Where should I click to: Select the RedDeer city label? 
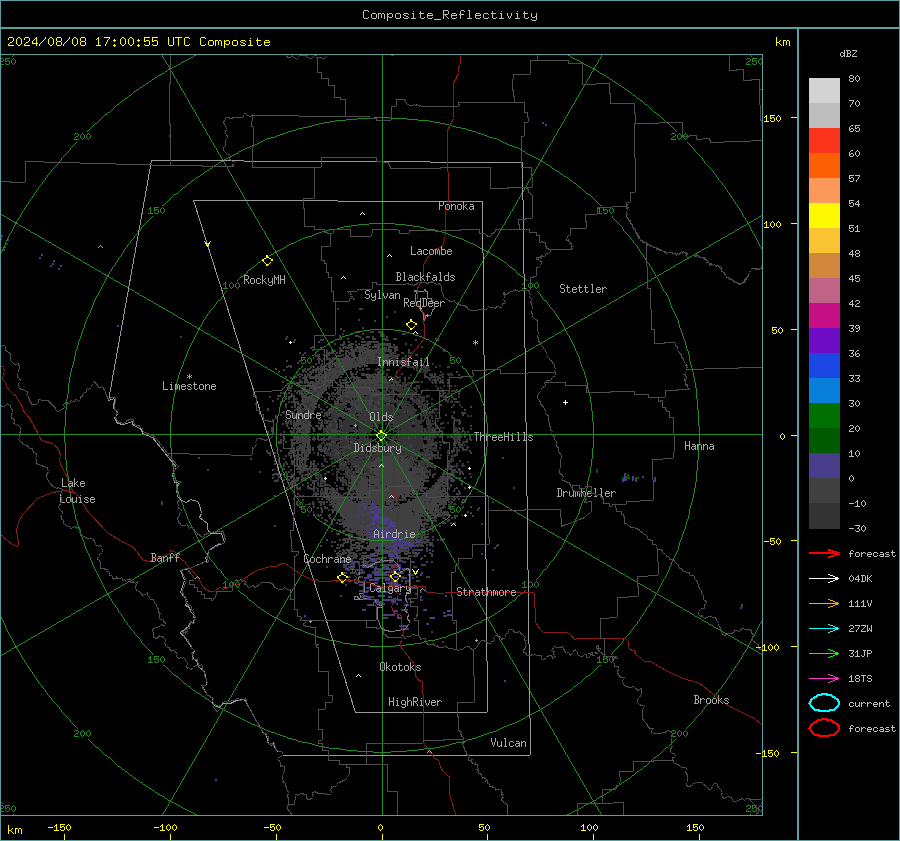(x=424, y=303)
